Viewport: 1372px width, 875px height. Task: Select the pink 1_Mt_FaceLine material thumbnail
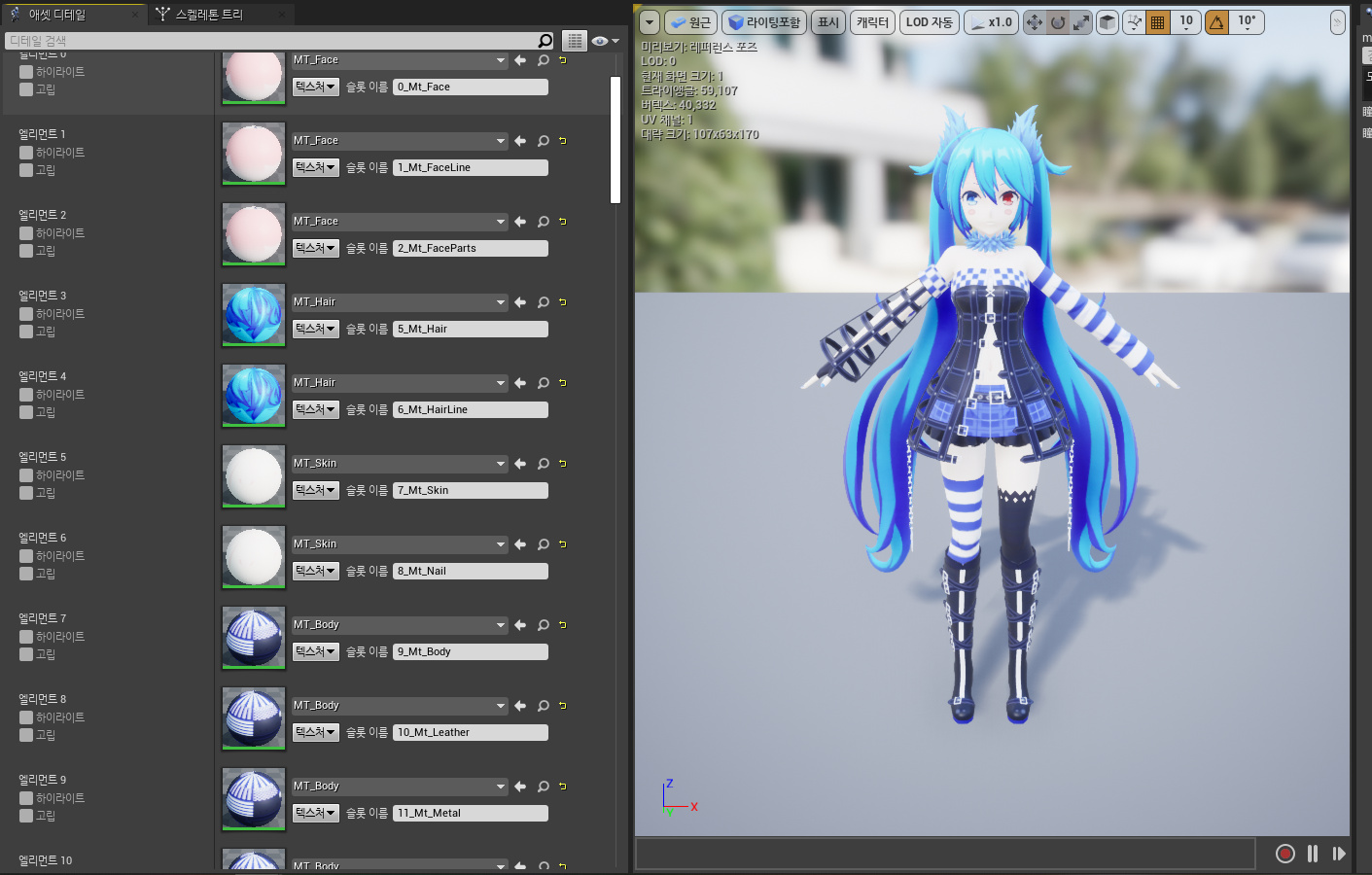(x=254, y=154)
